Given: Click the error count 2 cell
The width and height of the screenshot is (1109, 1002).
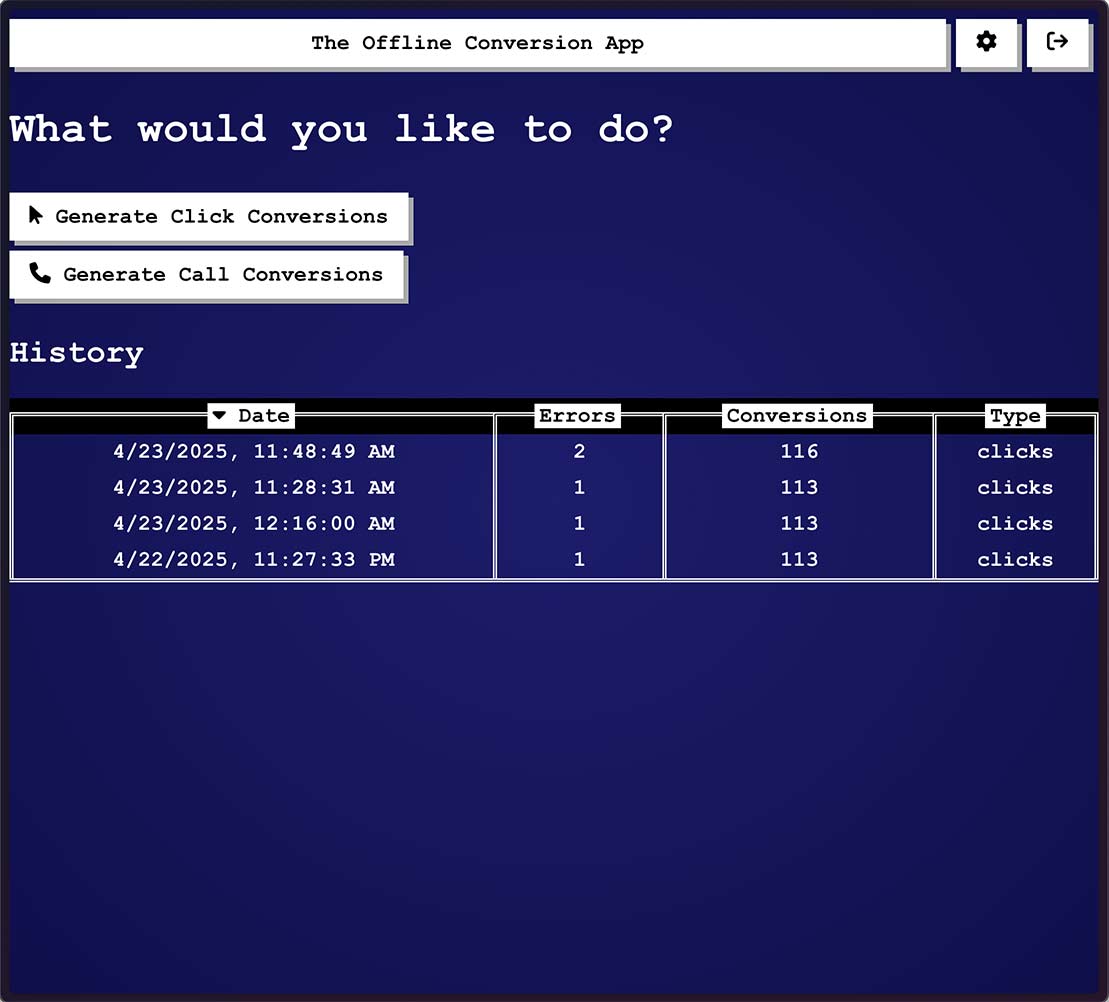Looking at the screenshot, I should click(579, 452).
